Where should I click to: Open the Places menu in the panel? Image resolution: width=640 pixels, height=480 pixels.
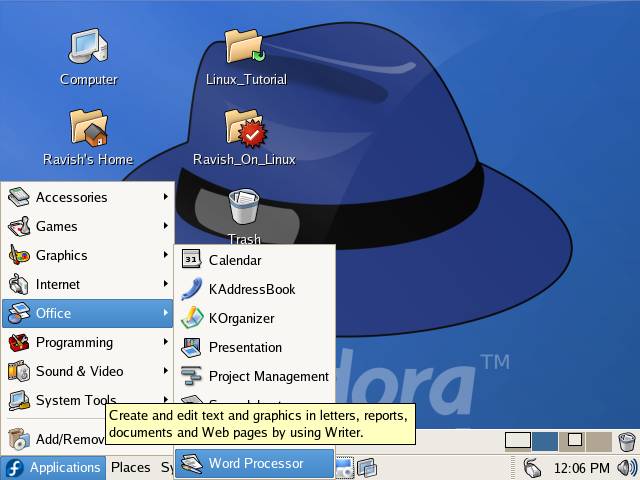[130, 467]
